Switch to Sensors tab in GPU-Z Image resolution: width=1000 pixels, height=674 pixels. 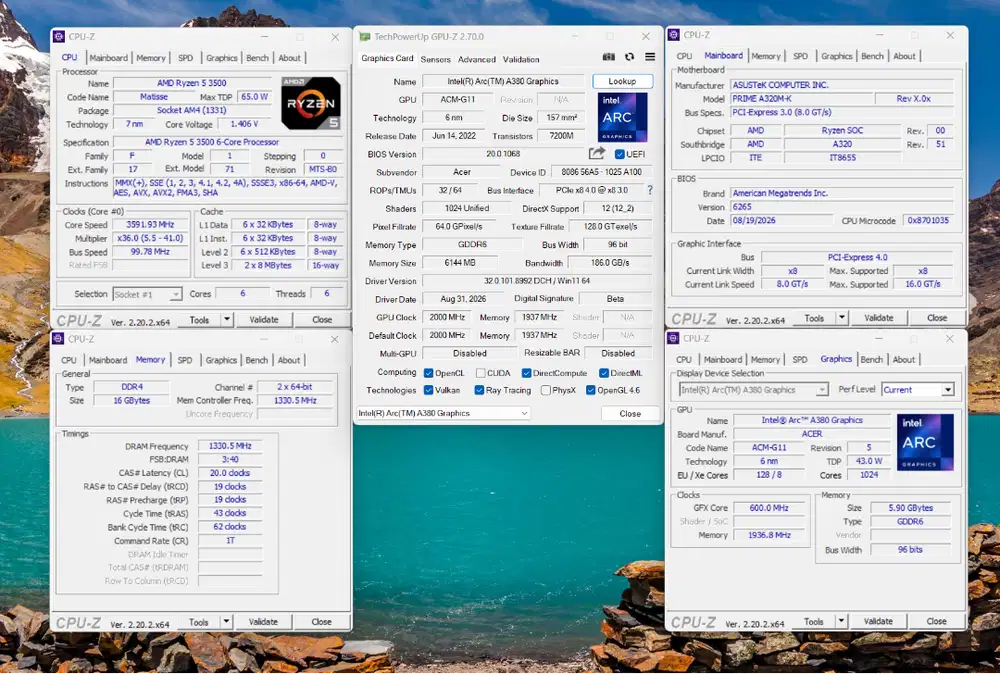[436, 59]
